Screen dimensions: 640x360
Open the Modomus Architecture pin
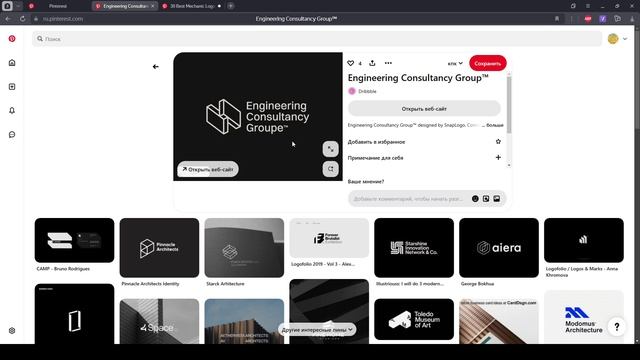584,318
